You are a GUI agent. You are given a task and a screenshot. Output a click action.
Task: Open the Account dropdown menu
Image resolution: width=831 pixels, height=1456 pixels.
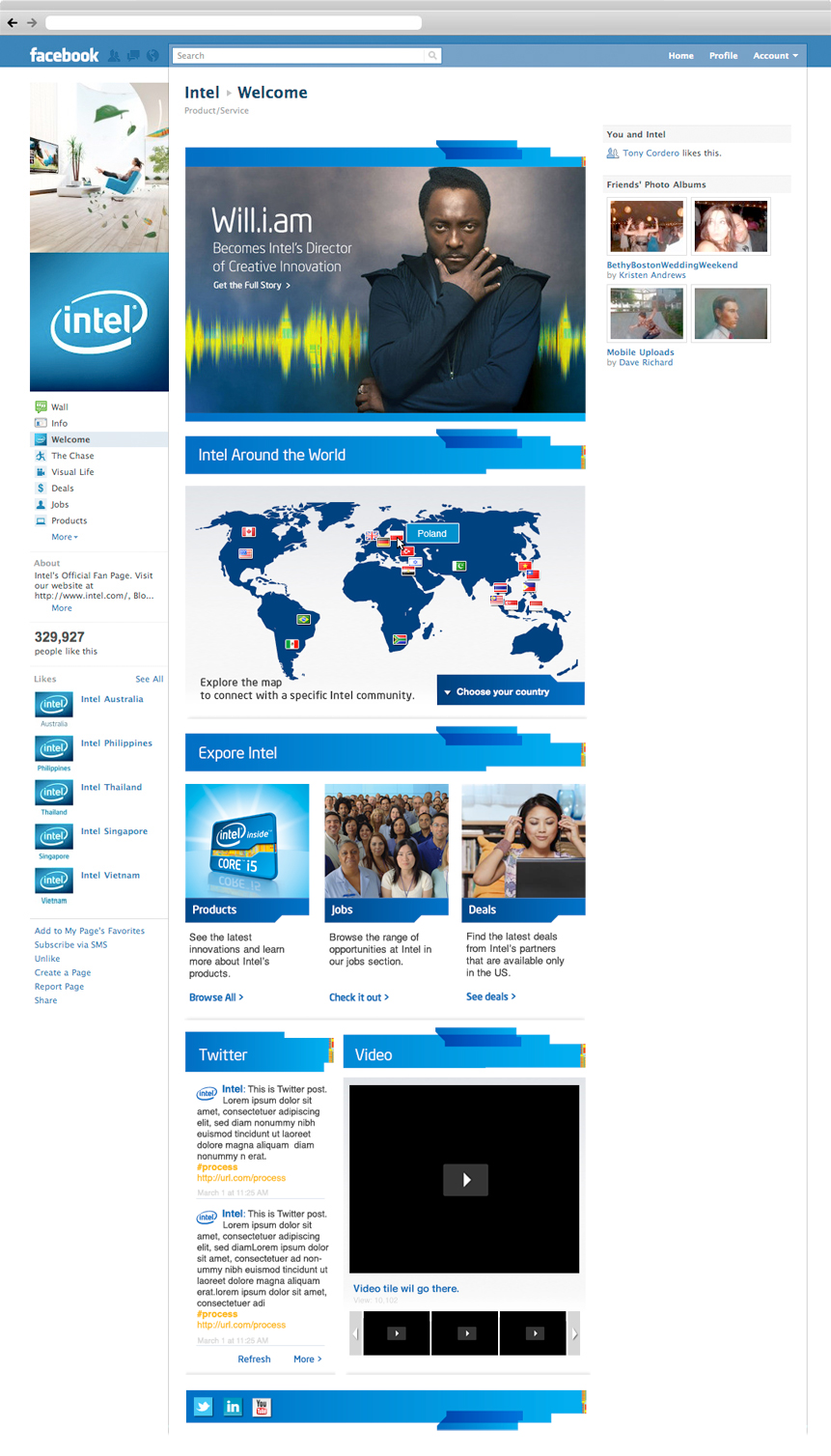point(775,55)
